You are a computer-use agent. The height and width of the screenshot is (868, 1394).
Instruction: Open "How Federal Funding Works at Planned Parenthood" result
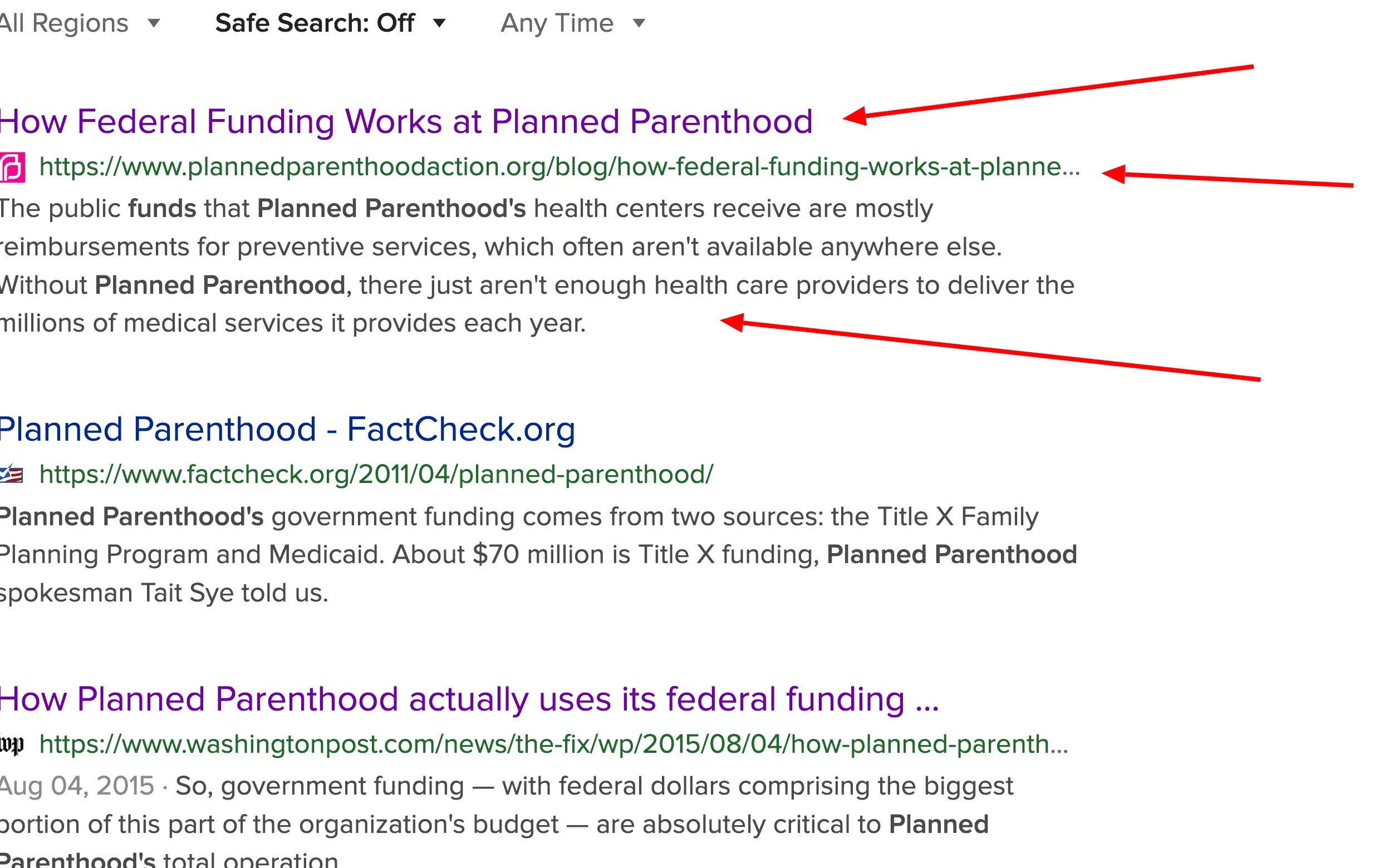[x=405, y=122]
